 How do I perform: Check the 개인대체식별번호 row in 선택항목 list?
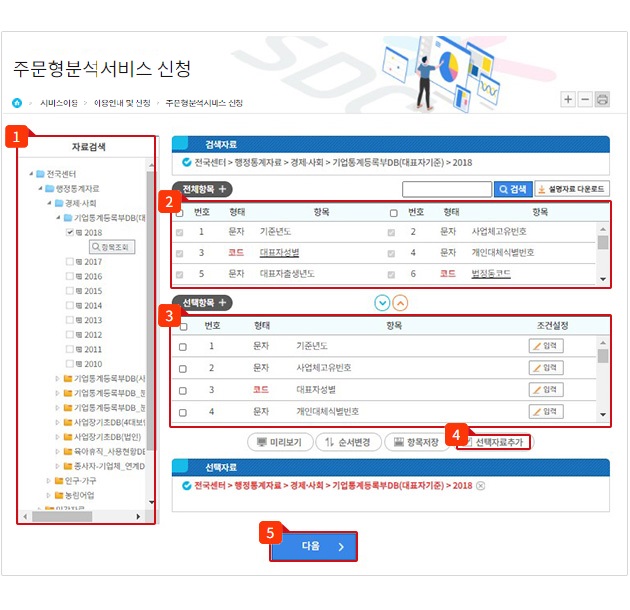183,412
